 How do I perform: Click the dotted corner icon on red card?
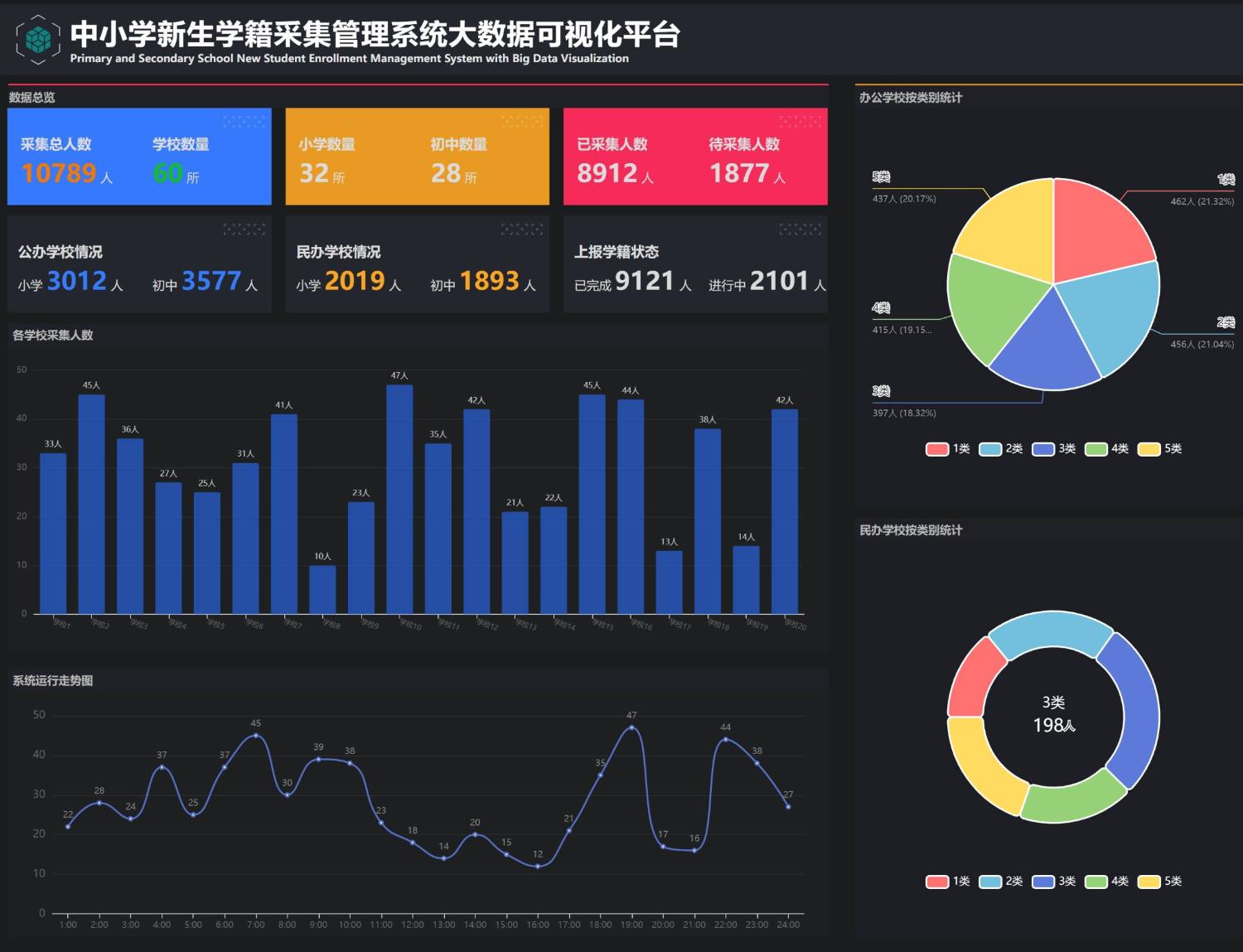pyautogui.click(x=800, y=122)
